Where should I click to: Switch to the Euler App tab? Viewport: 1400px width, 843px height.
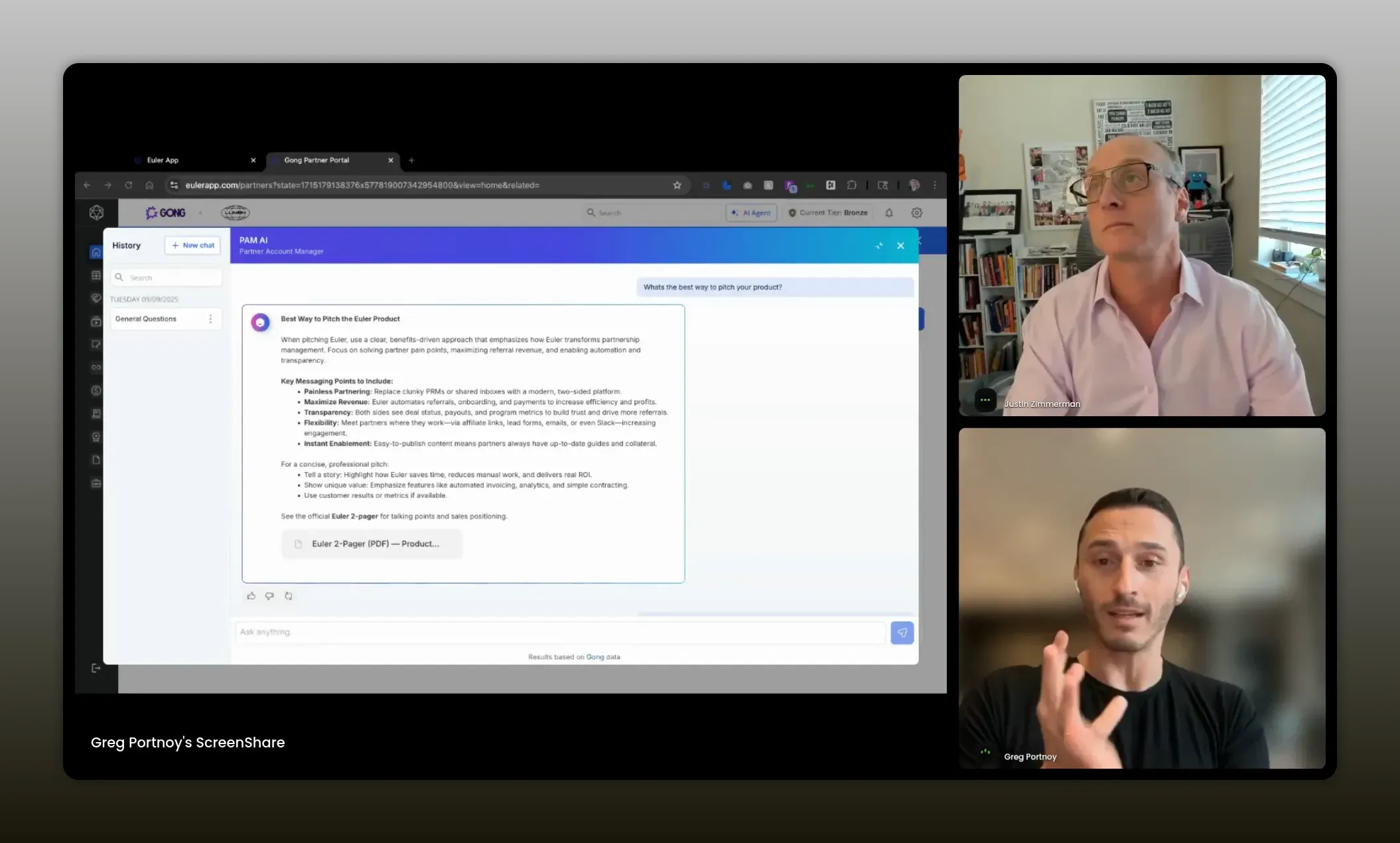161,160
